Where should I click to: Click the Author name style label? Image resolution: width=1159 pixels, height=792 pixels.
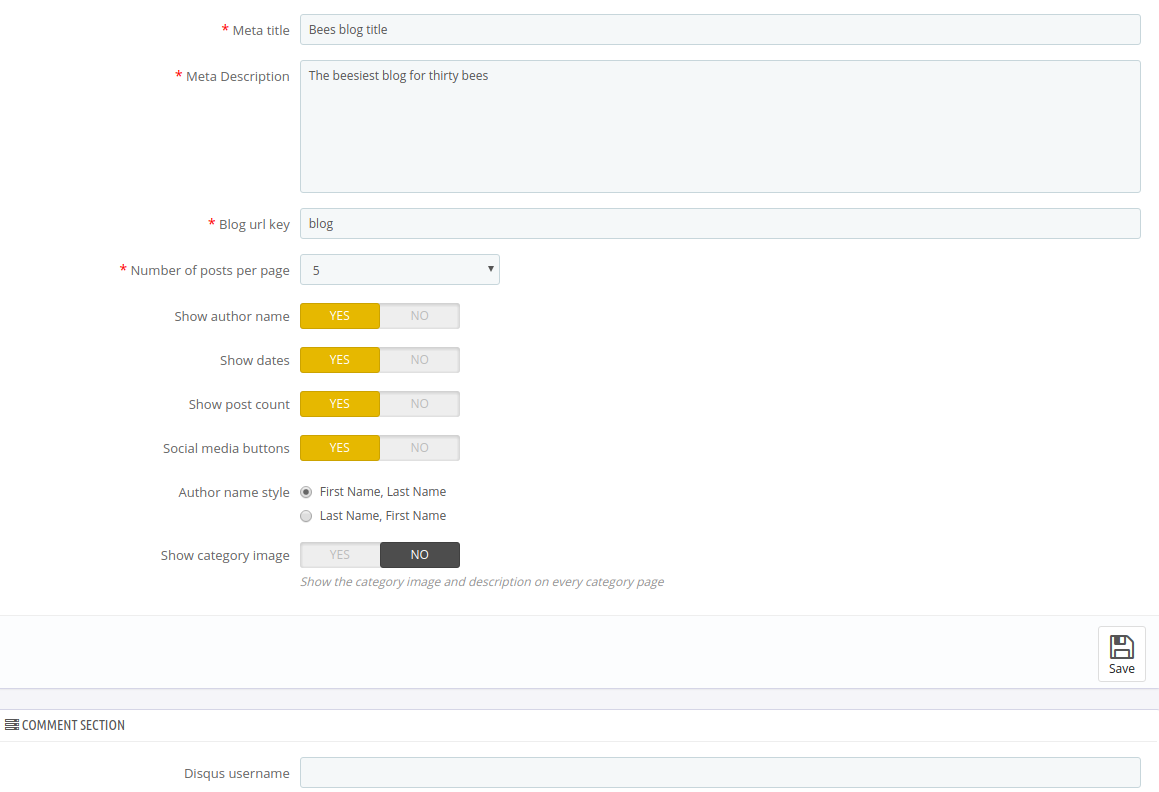(234, 493)
